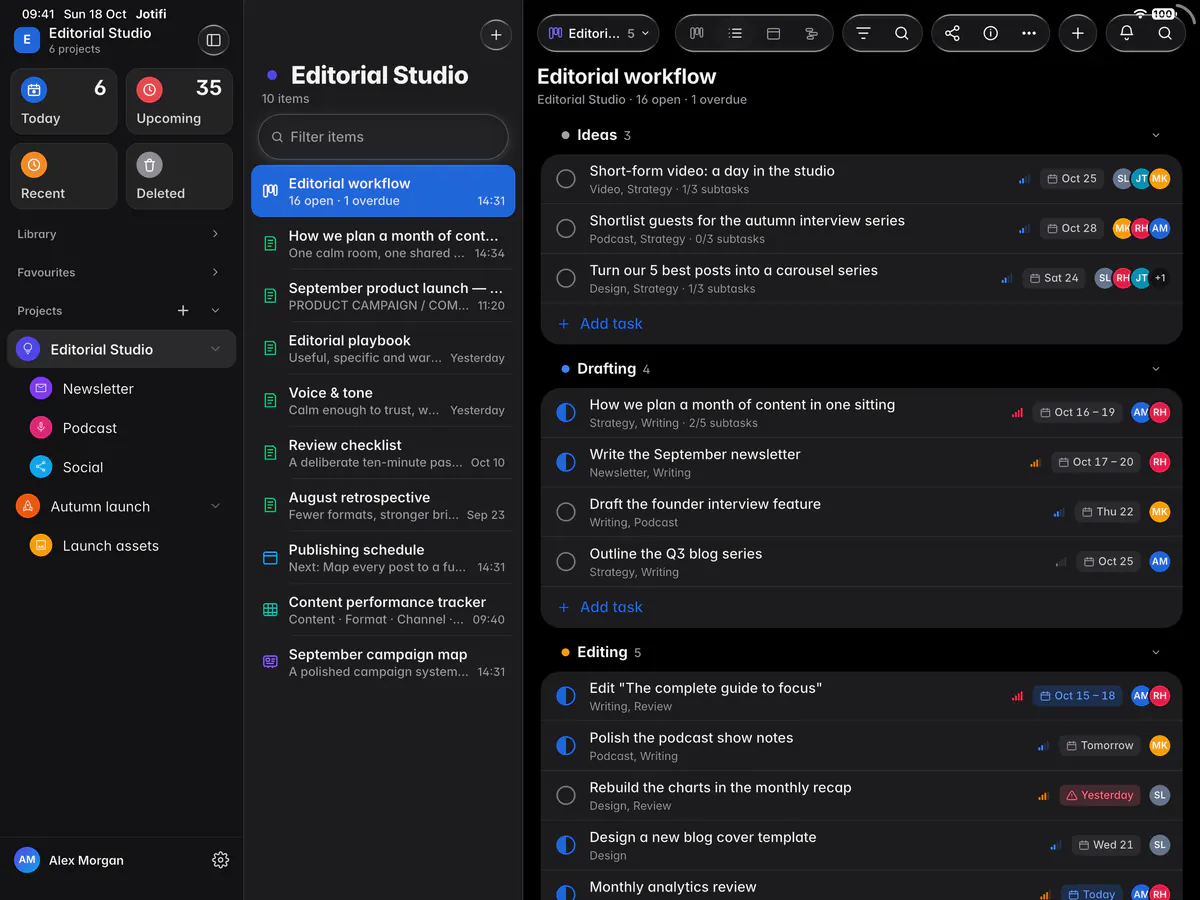Switch to timeline (Gantt) view icon
The image size is (1200, 900).
click(x=811, y=33)
